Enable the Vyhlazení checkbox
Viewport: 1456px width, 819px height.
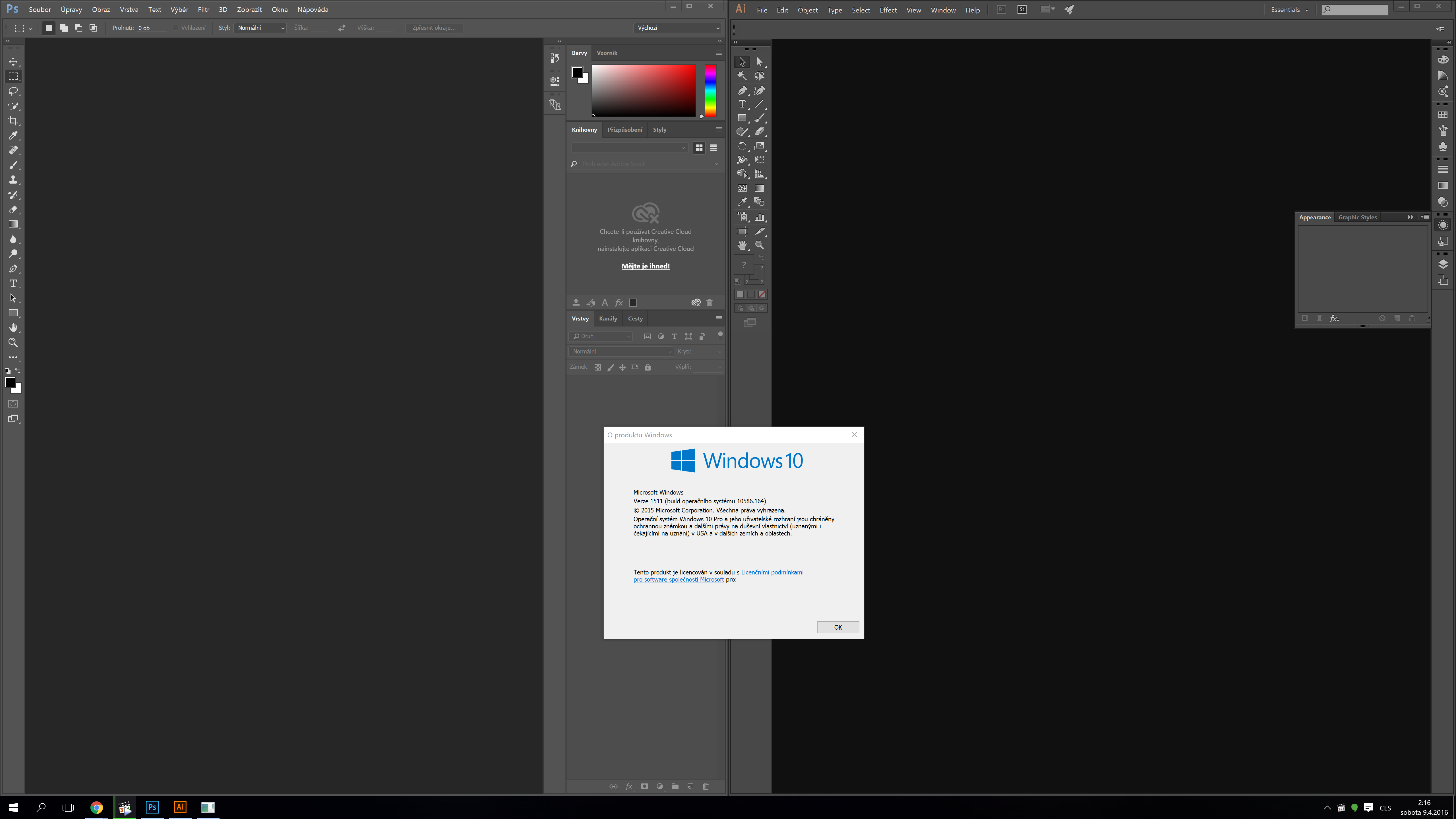click(176, 28)
